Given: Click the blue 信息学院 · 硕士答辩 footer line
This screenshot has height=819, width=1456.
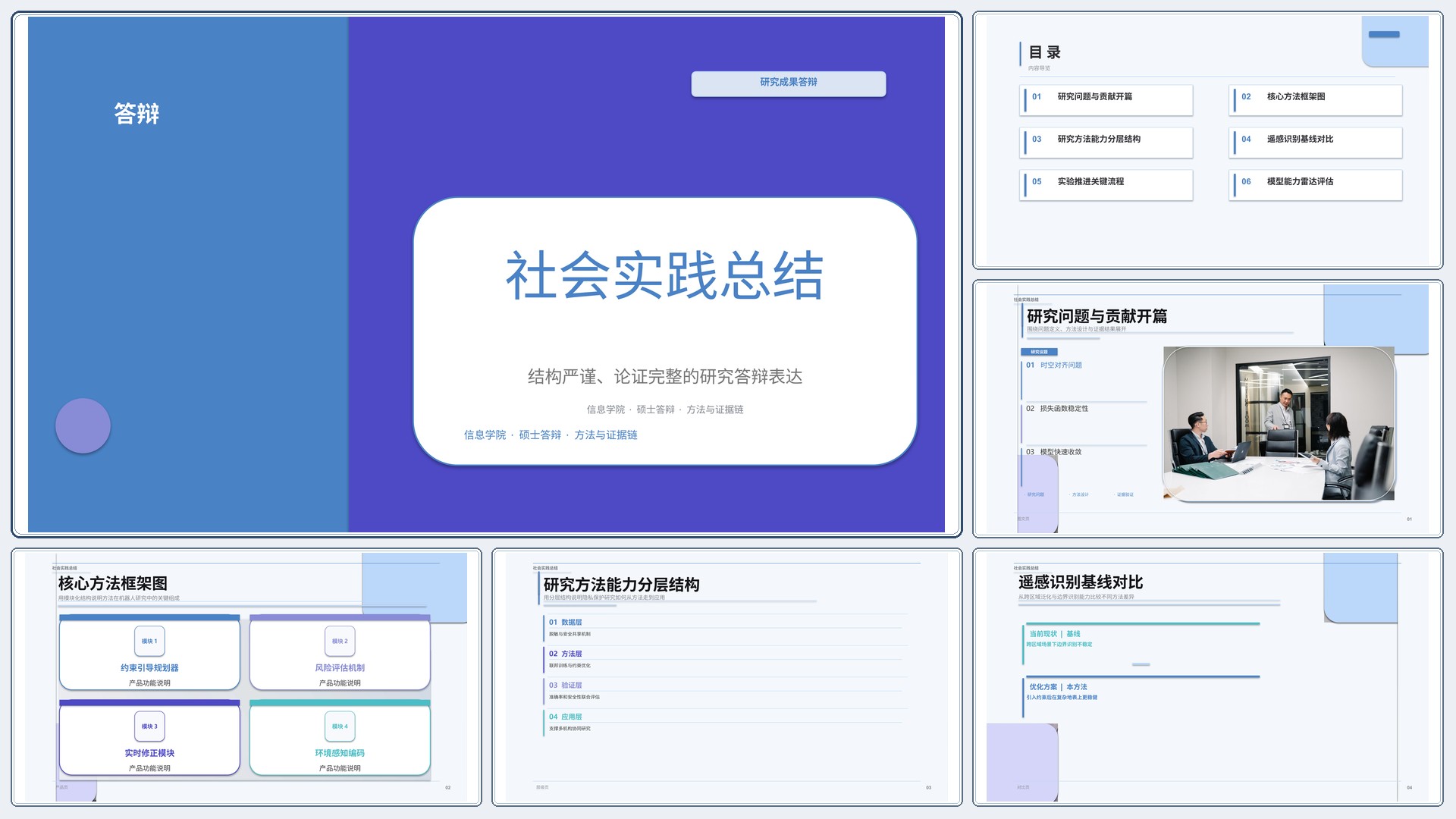Looking at the screenshot, I should click(551, 435).
